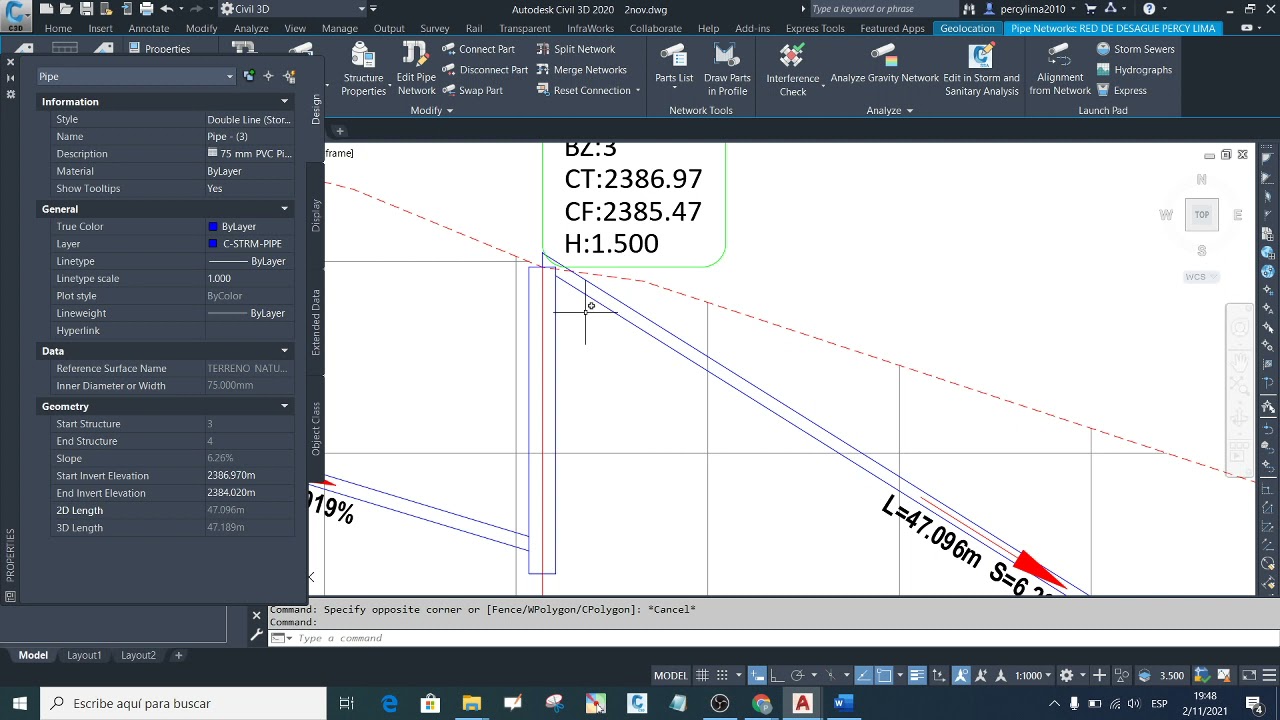
Task: Toggle drawing grid display on the status bar
Action: pyautogui.click(x=702, y=676)
